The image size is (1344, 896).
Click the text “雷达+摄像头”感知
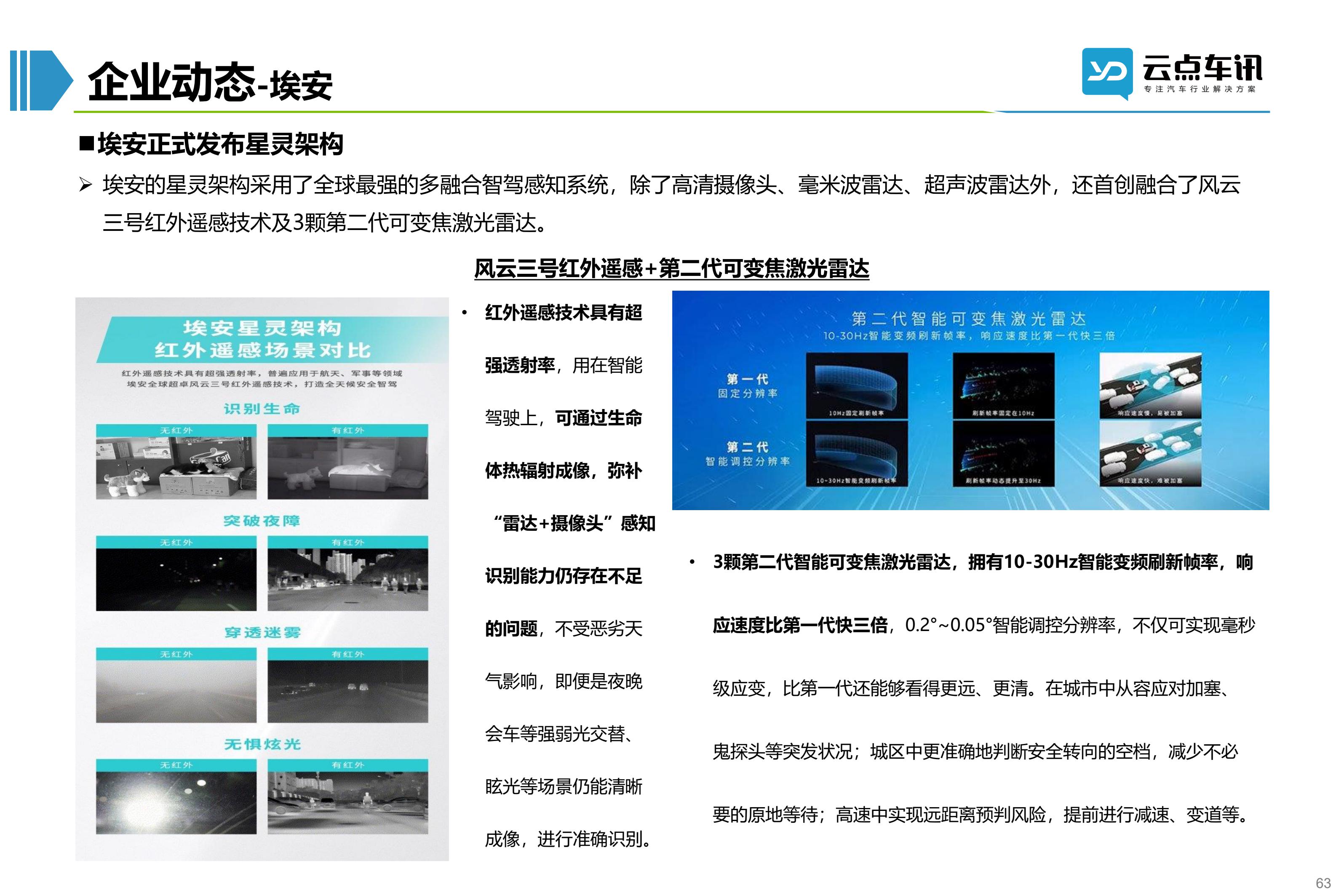click(x=574, y=523)
